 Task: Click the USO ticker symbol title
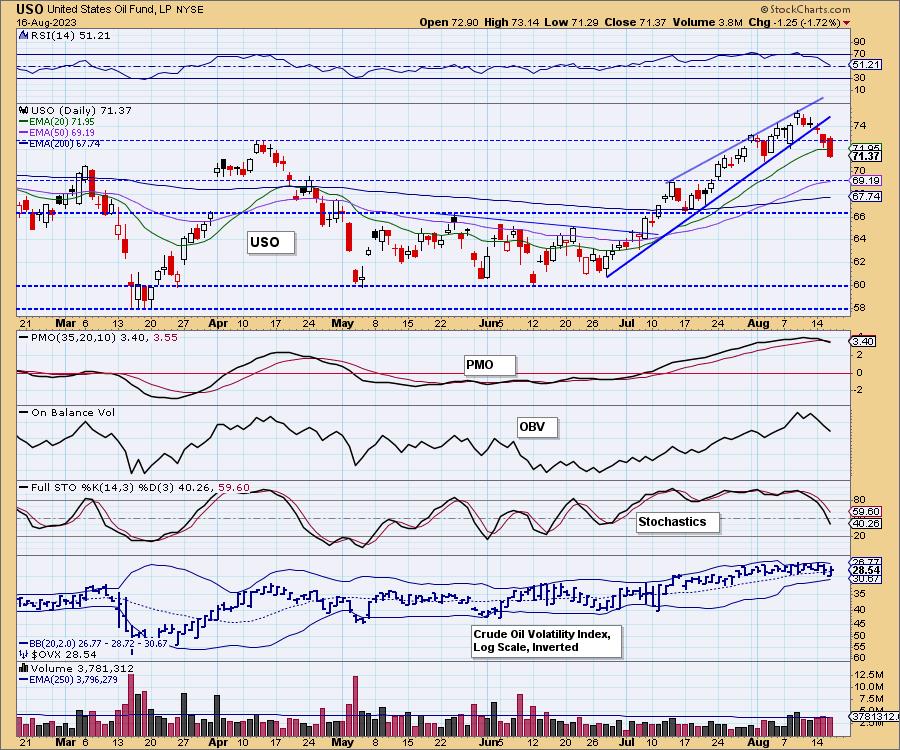30,9
